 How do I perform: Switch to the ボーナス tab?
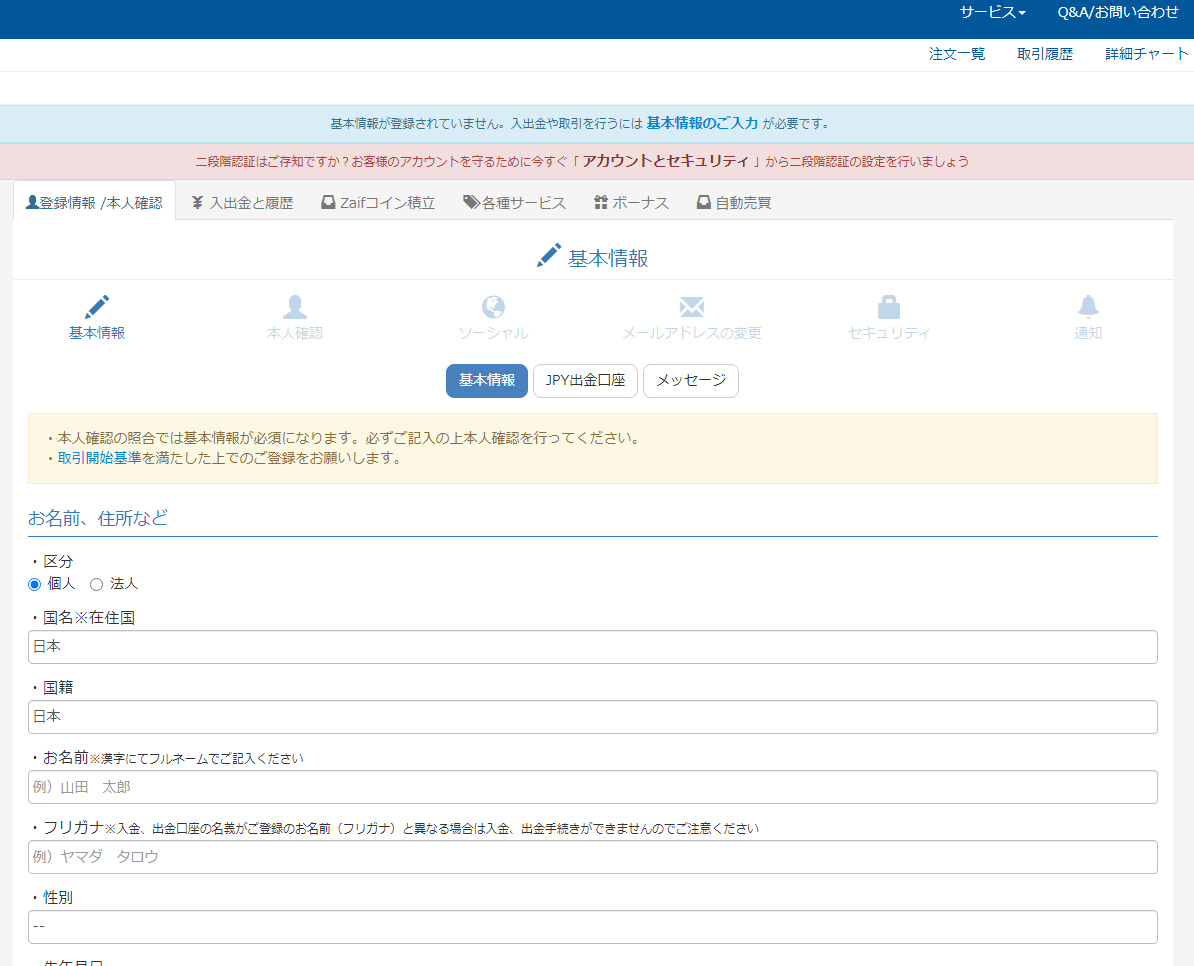coord(632,201)
